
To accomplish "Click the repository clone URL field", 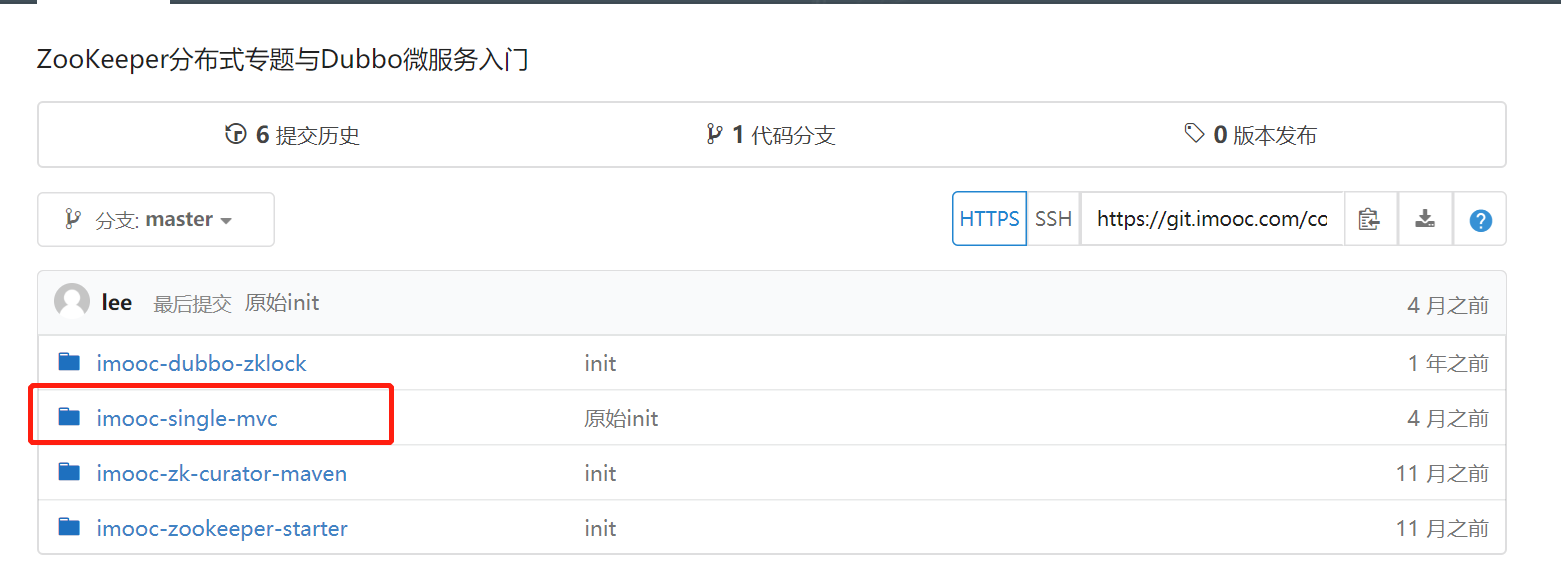I will (1212, 219).
